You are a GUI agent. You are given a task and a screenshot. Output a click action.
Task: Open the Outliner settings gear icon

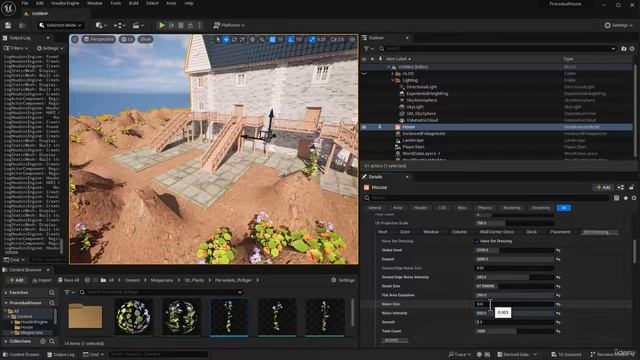[632, 49]
